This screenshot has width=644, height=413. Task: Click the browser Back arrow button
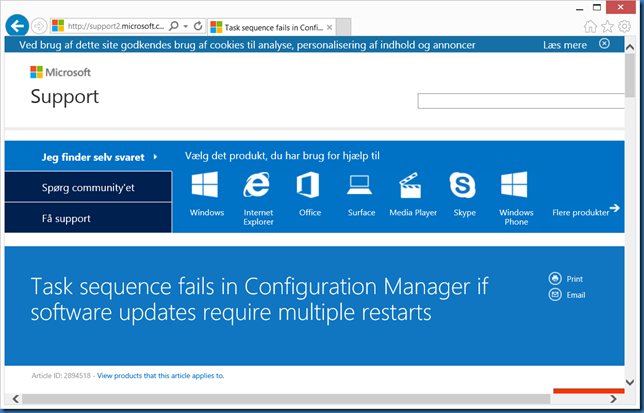pyautogui.click(x=16, y=25)
